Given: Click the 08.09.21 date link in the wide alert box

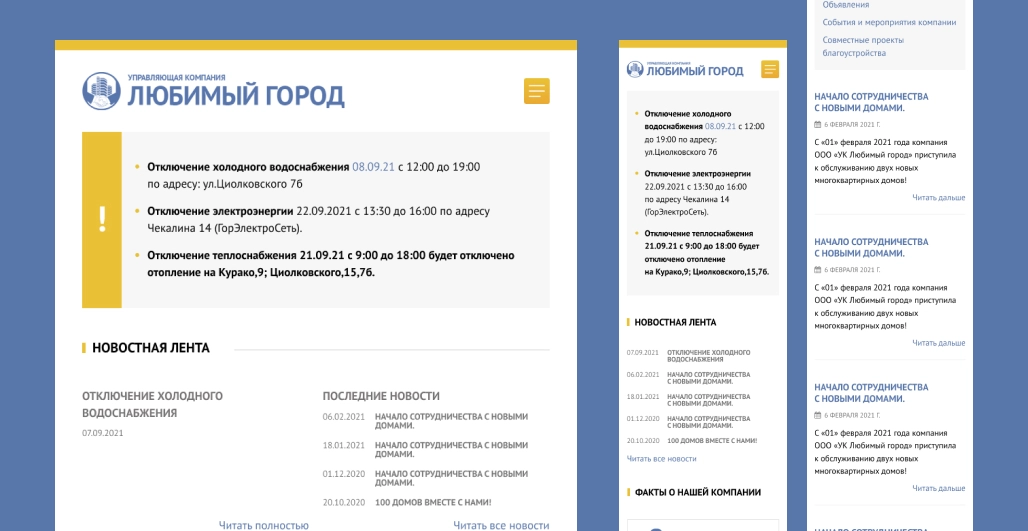Looking at the screenshot, I should [373, 167].
